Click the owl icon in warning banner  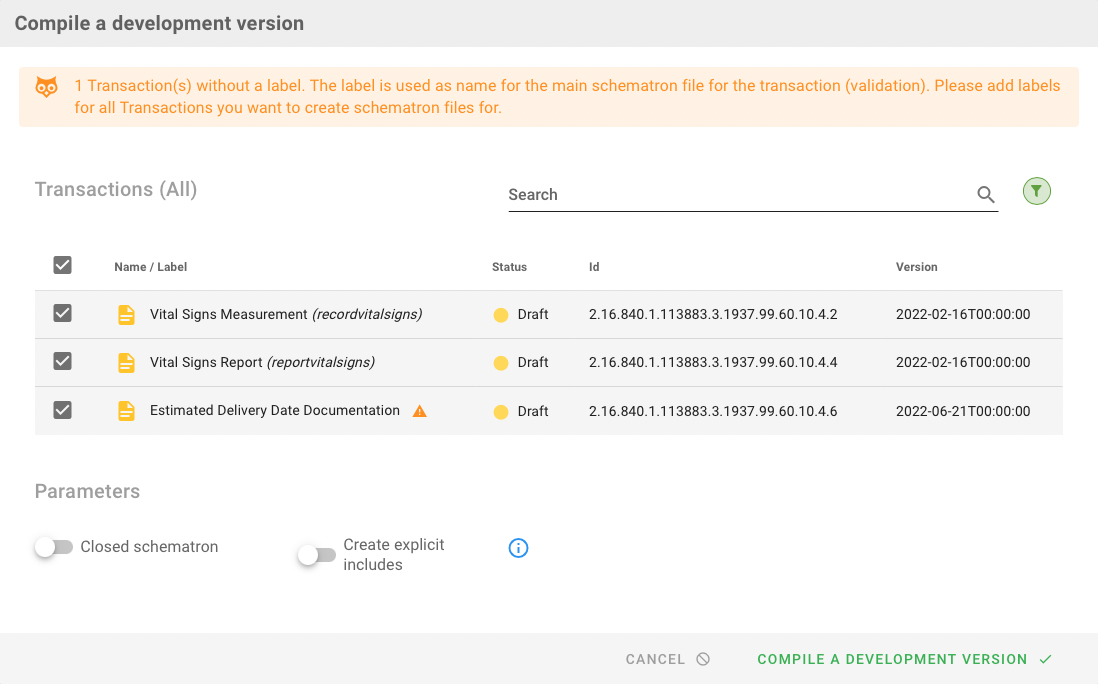[x=47, y=87]
